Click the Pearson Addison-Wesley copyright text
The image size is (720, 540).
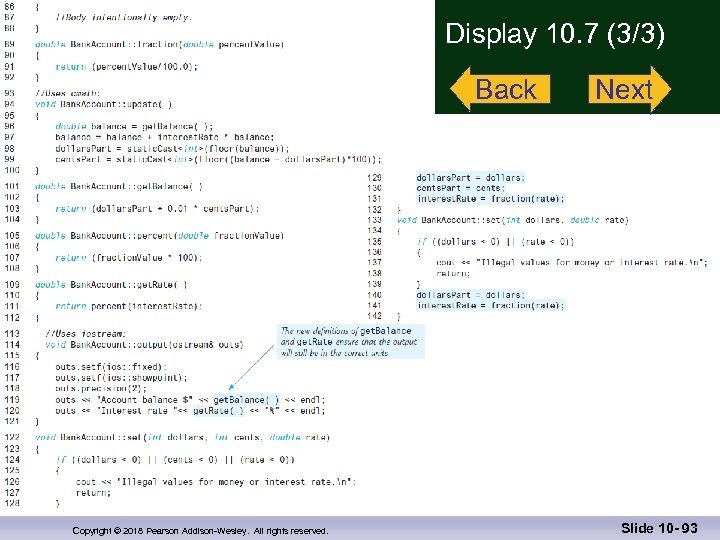[x=200, y=531]
